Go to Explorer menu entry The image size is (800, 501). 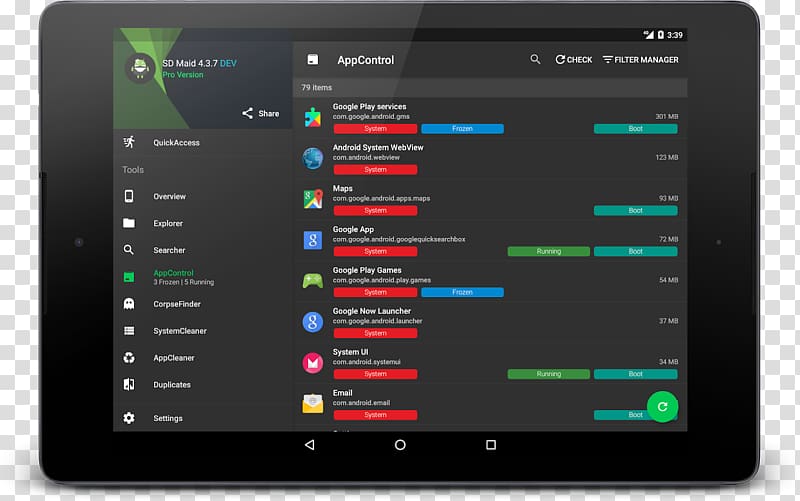click(x=168, y=223)
